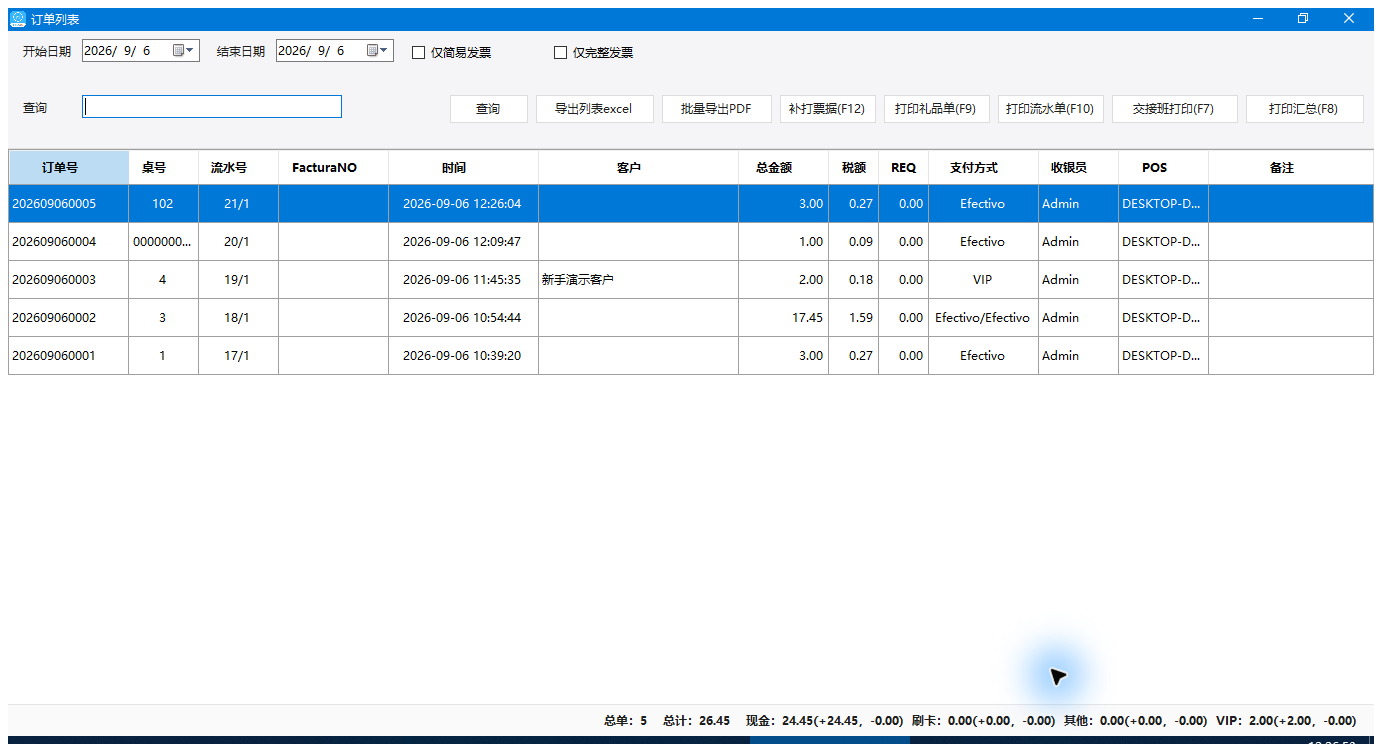The height and width of the screenshot is (744, 1382).
Task: Sort by 时间 column header
Action: pos(464,168)
